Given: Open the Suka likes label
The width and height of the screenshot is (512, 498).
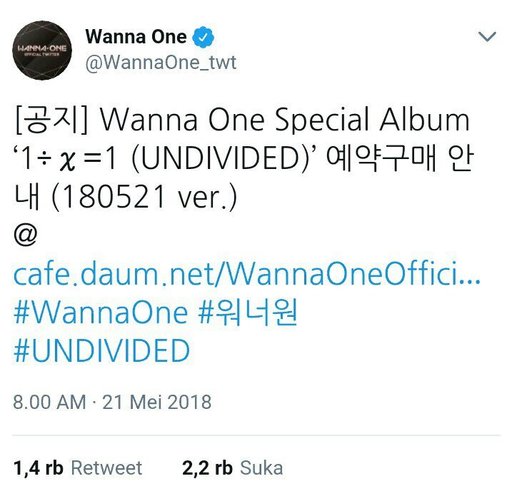Looking at the screenshot, I should click(262, 468).
